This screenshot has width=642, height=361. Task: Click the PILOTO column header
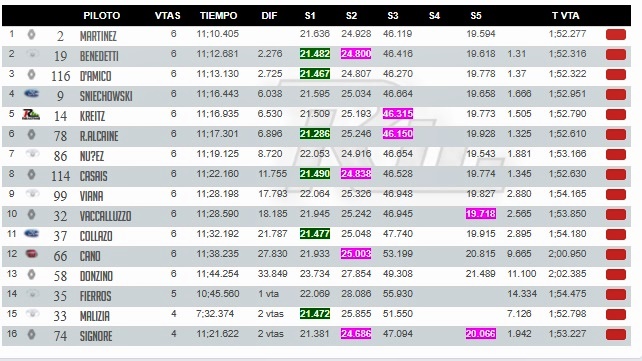click(x=102, y=16)
